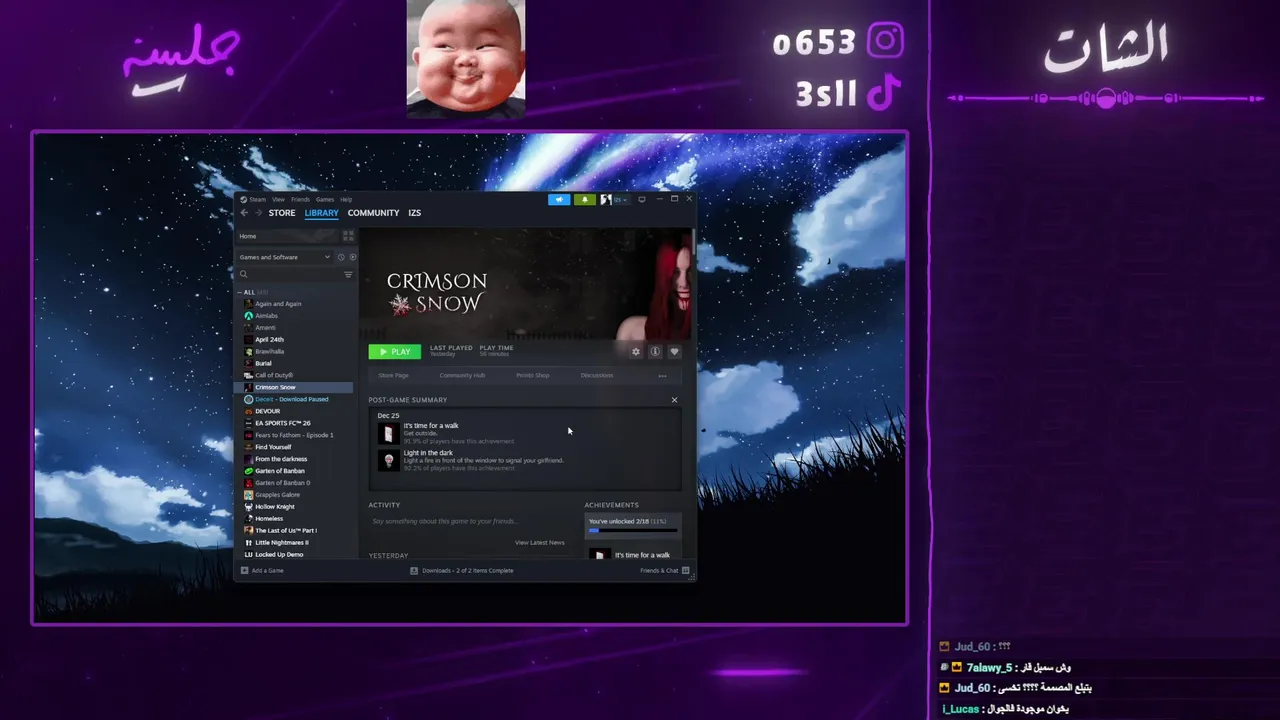Click the user profile avatar

(x=606, y=200)
